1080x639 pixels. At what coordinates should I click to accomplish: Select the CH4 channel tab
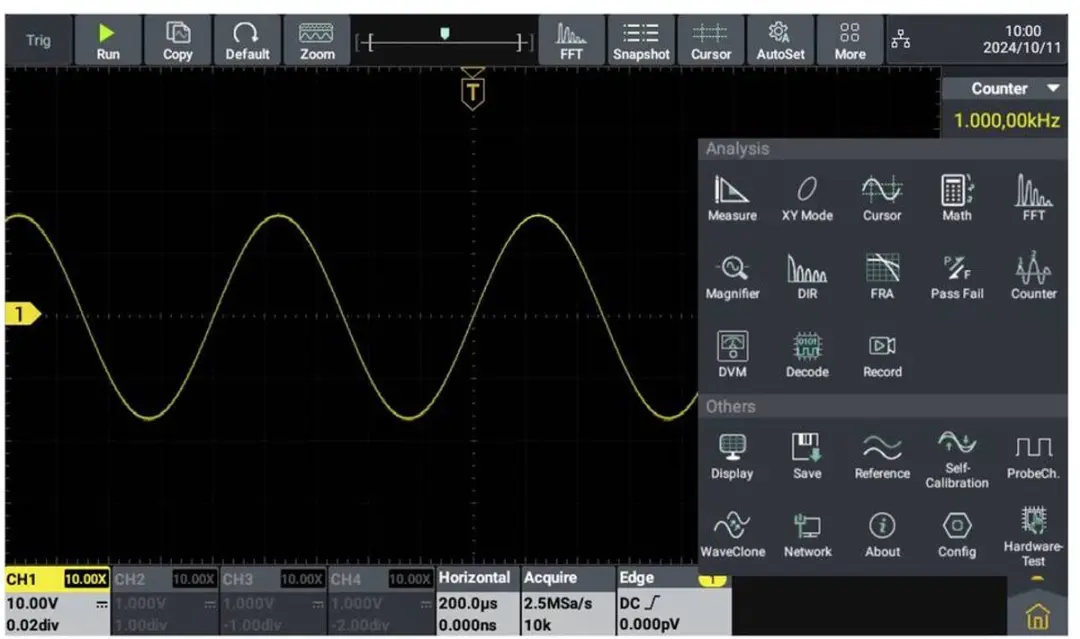381,601
